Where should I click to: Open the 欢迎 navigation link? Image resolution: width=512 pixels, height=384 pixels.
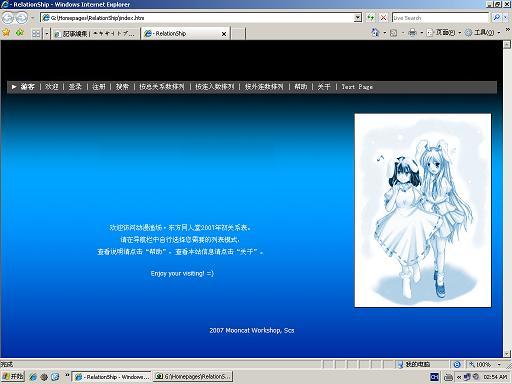(x=52, y=87)
